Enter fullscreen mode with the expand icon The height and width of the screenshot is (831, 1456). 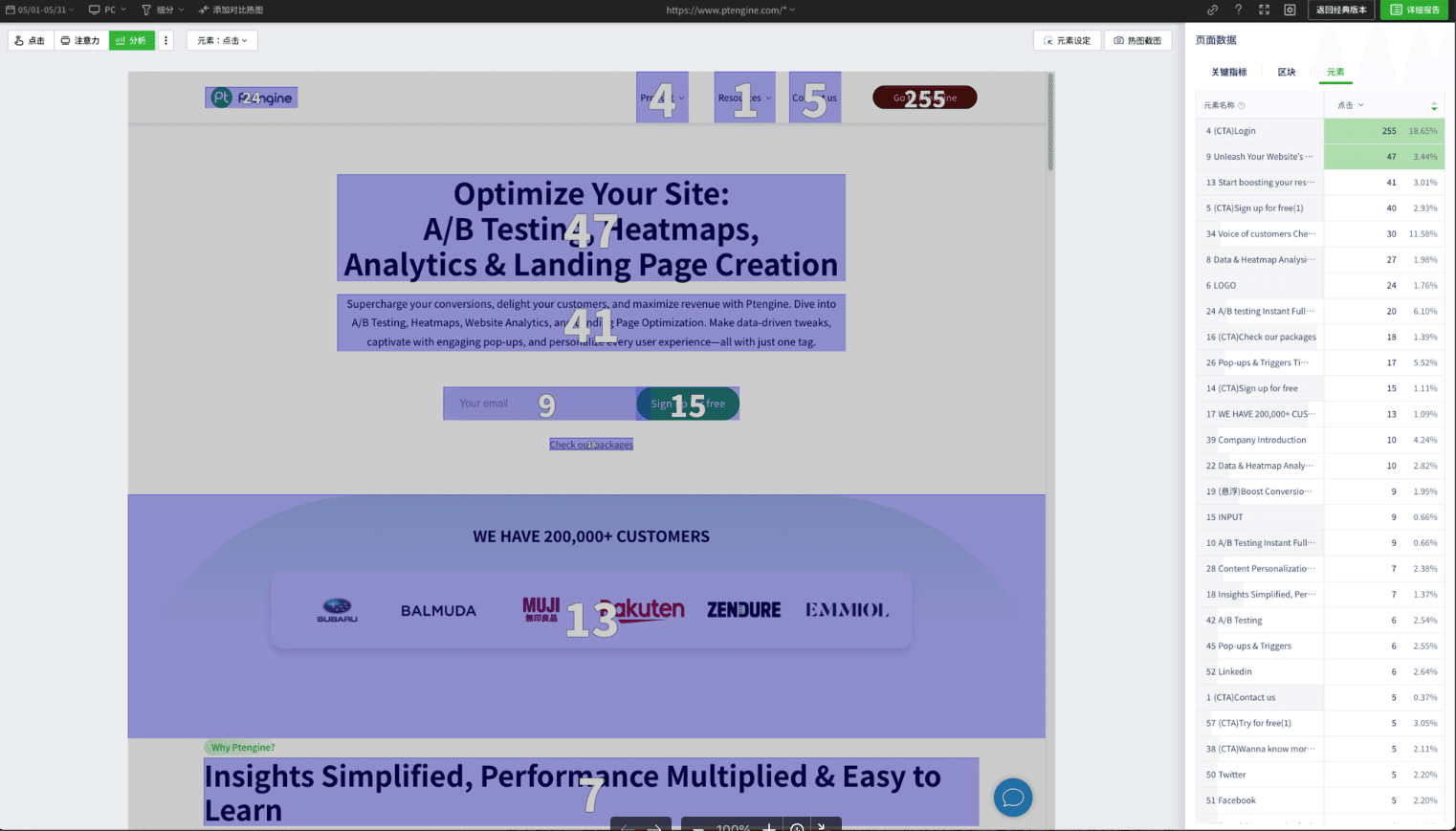point(1264,10)
